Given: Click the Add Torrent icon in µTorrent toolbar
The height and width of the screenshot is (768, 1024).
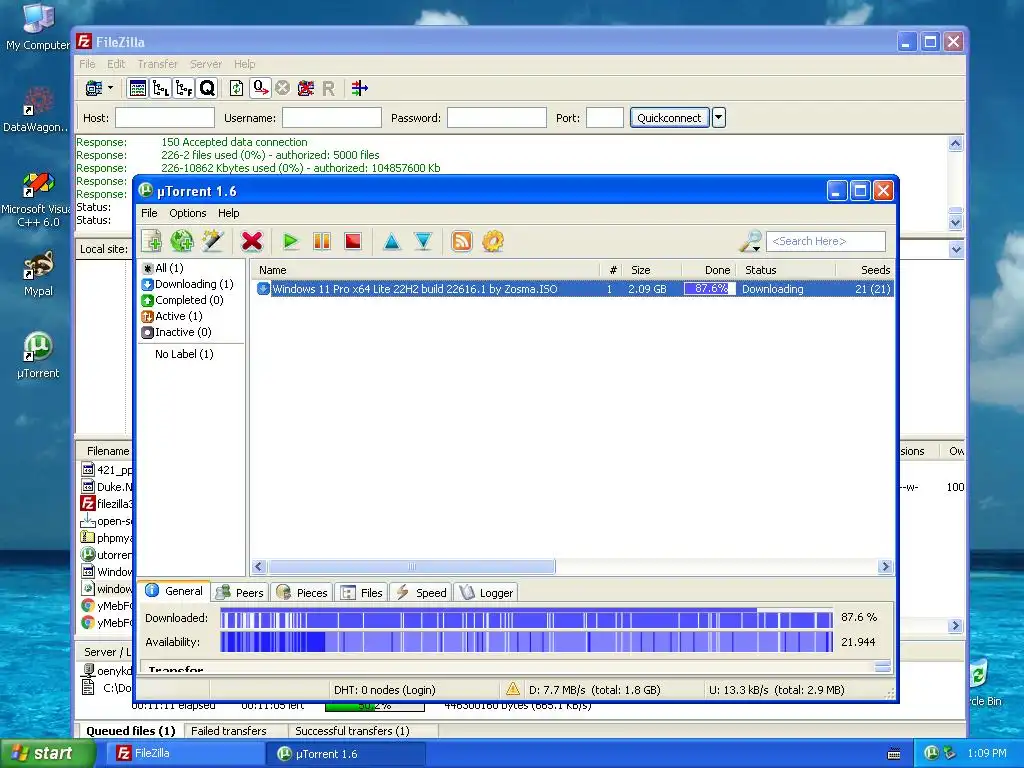Looking at the screenshot, I should pos(152,241).
